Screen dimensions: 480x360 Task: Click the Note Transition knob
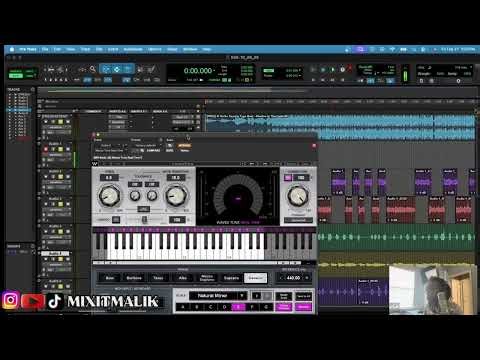176,196
